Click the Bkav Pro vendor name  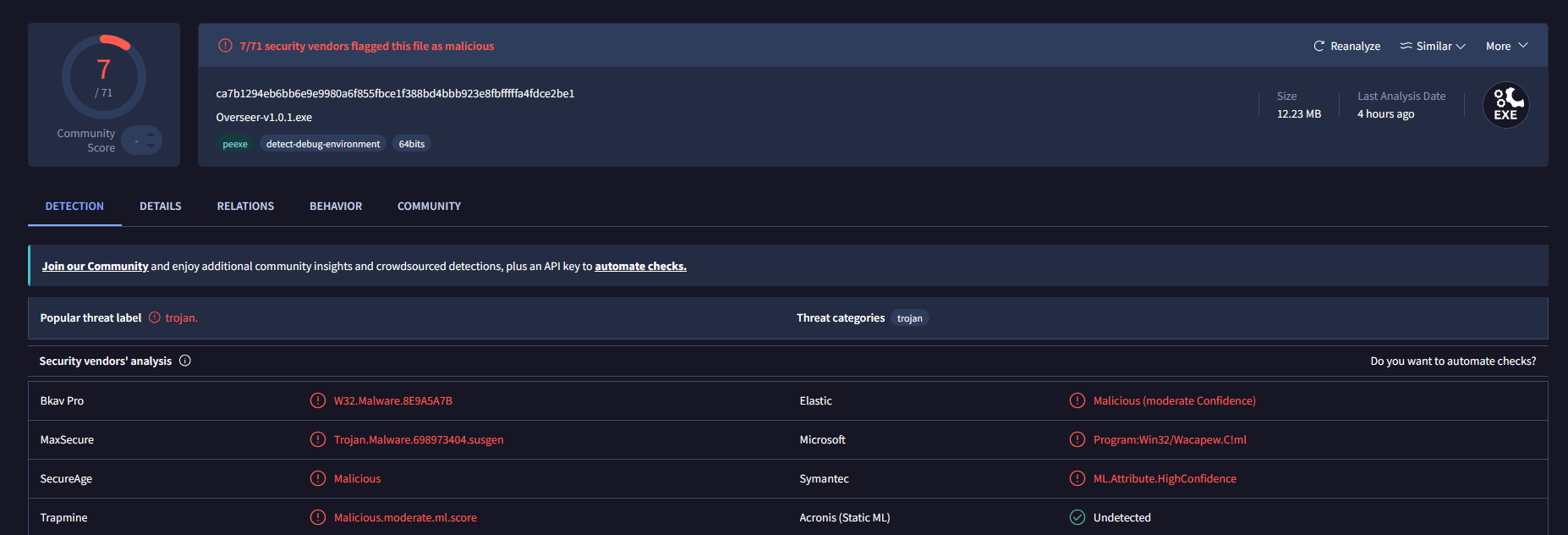[62, 400]
